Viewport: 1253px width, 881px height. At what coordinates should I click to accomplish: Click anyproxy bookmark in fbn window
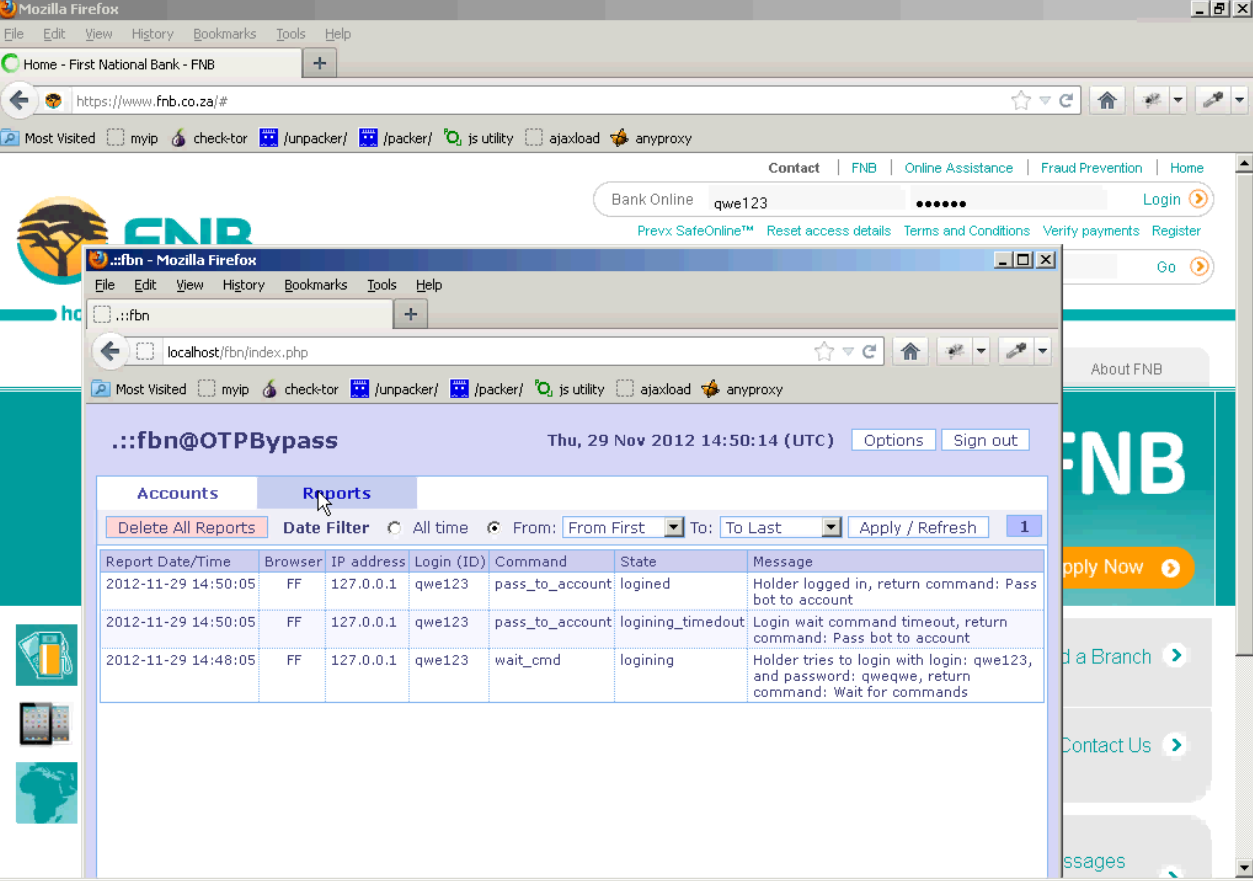coord(742,389)
